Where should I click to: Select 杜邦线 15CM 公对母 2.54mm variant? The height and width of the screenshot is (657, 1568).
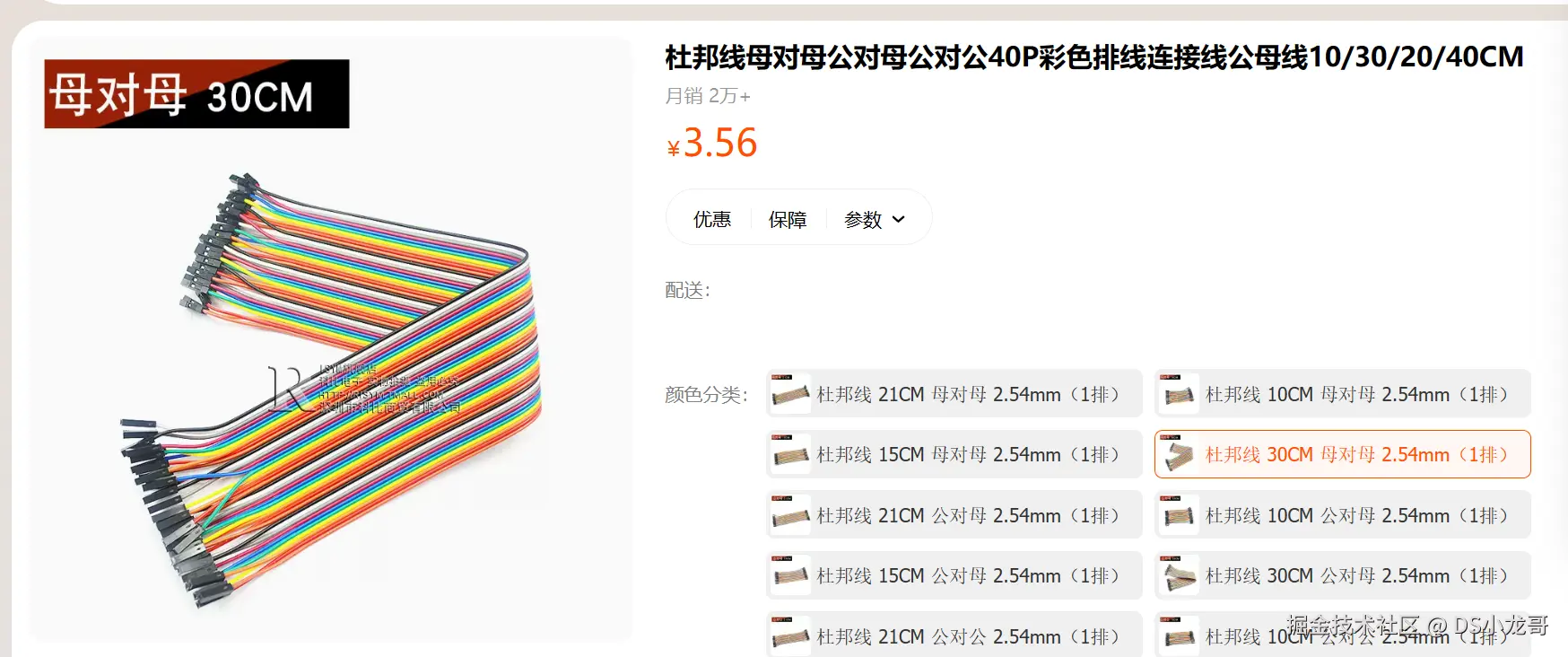(x=954, y=575)
